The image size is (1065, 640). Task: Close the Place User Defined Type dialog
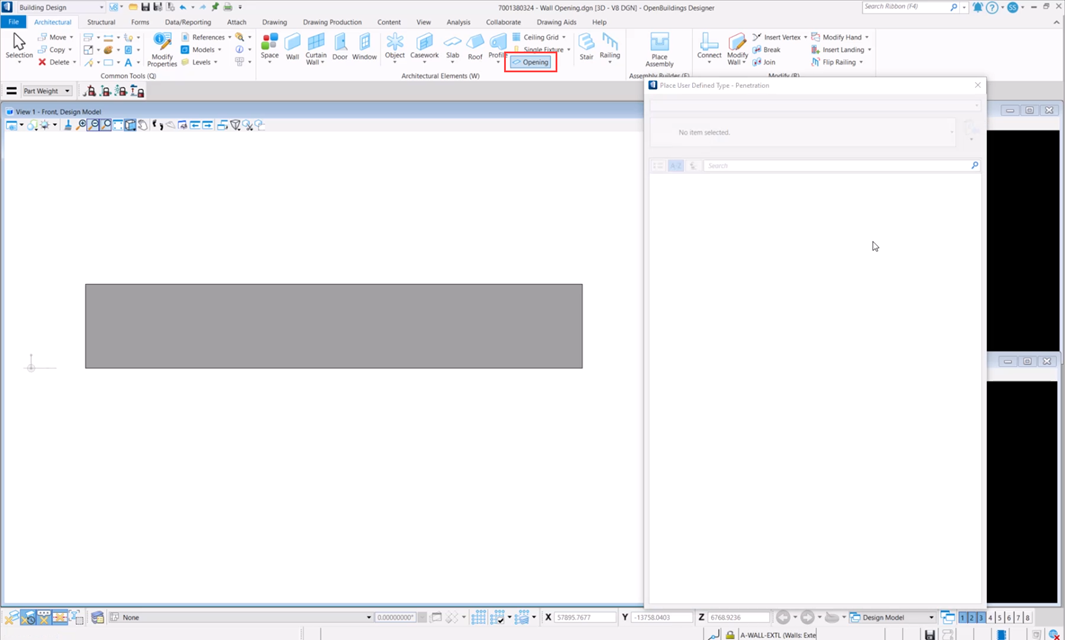977,85
